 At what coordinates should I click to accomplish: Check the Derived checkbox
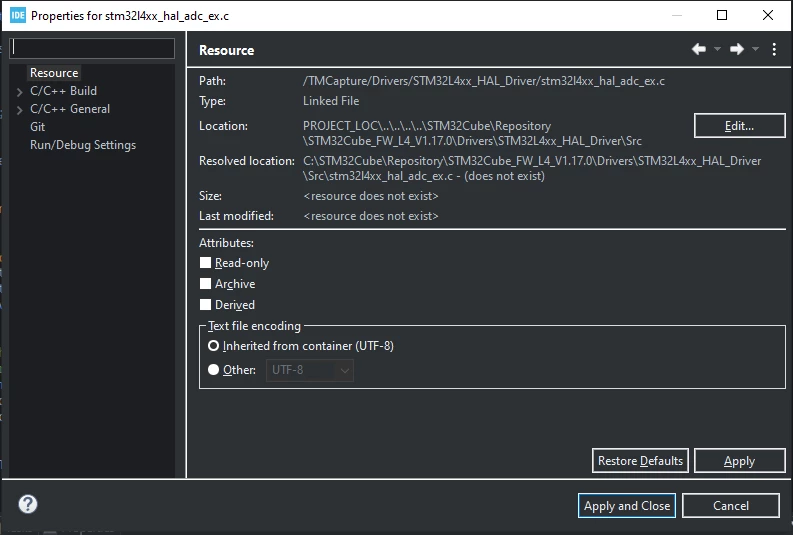(x=205, y=304)
